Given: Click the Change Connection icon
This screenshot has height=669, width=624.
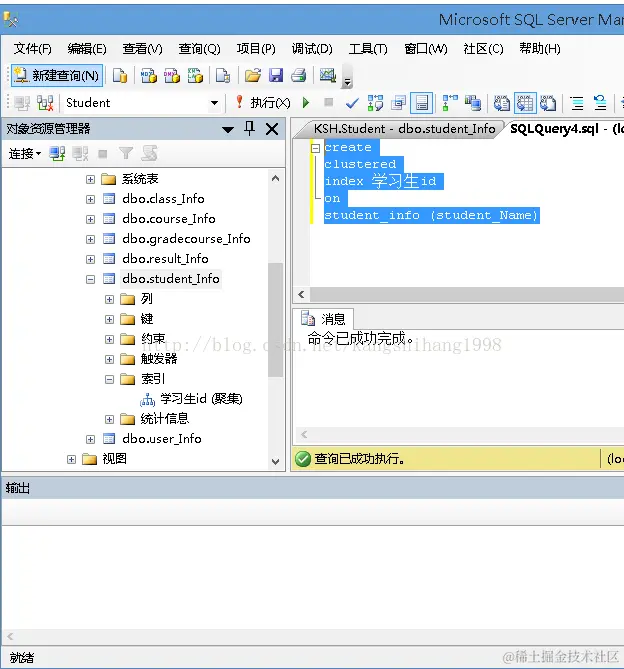Looking at the screenshot, I should tap(45, 103).
